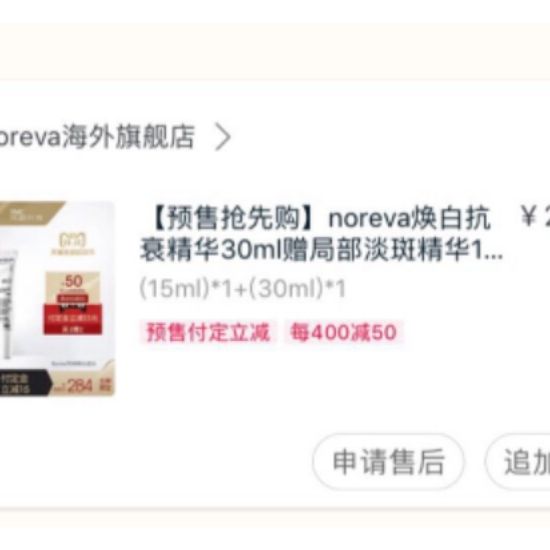The image size is (550, 550).
Task: Select the 每400减50 discount tag
Action: coord(344,332)
